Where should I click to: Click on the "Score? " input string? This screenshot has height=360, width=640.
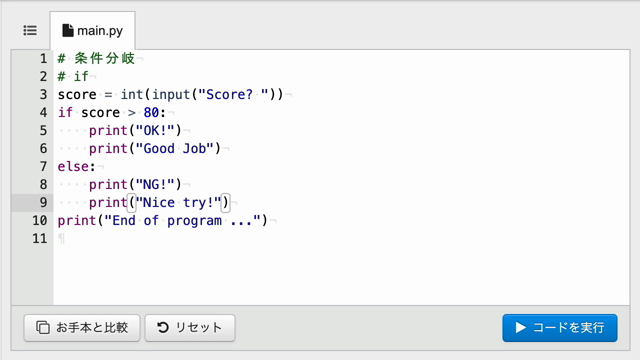tap(233, 95)
